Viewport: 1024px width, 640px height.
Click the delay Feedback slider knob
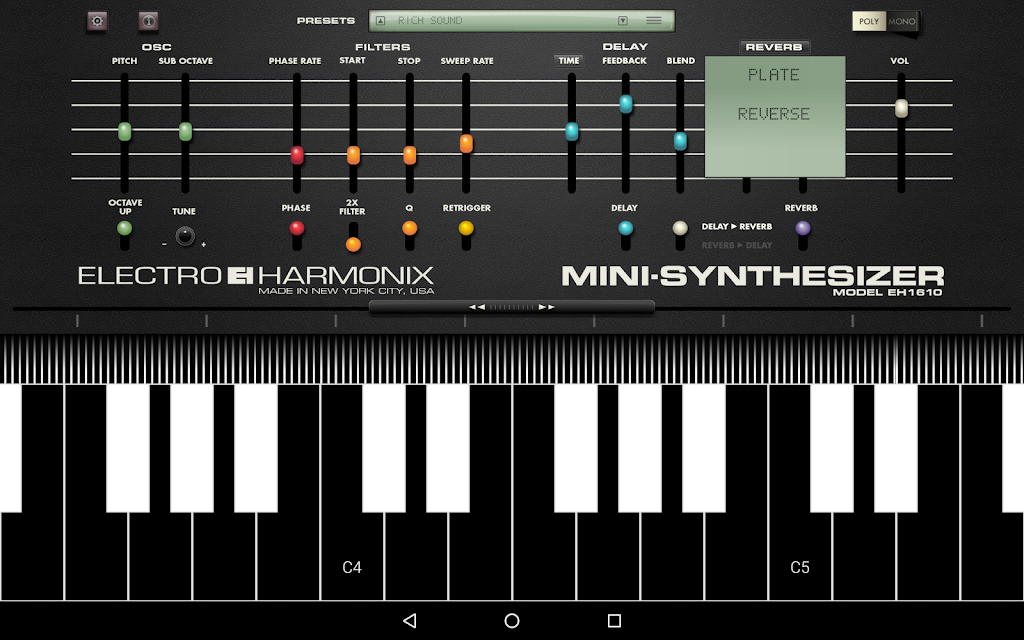(626, 104)
